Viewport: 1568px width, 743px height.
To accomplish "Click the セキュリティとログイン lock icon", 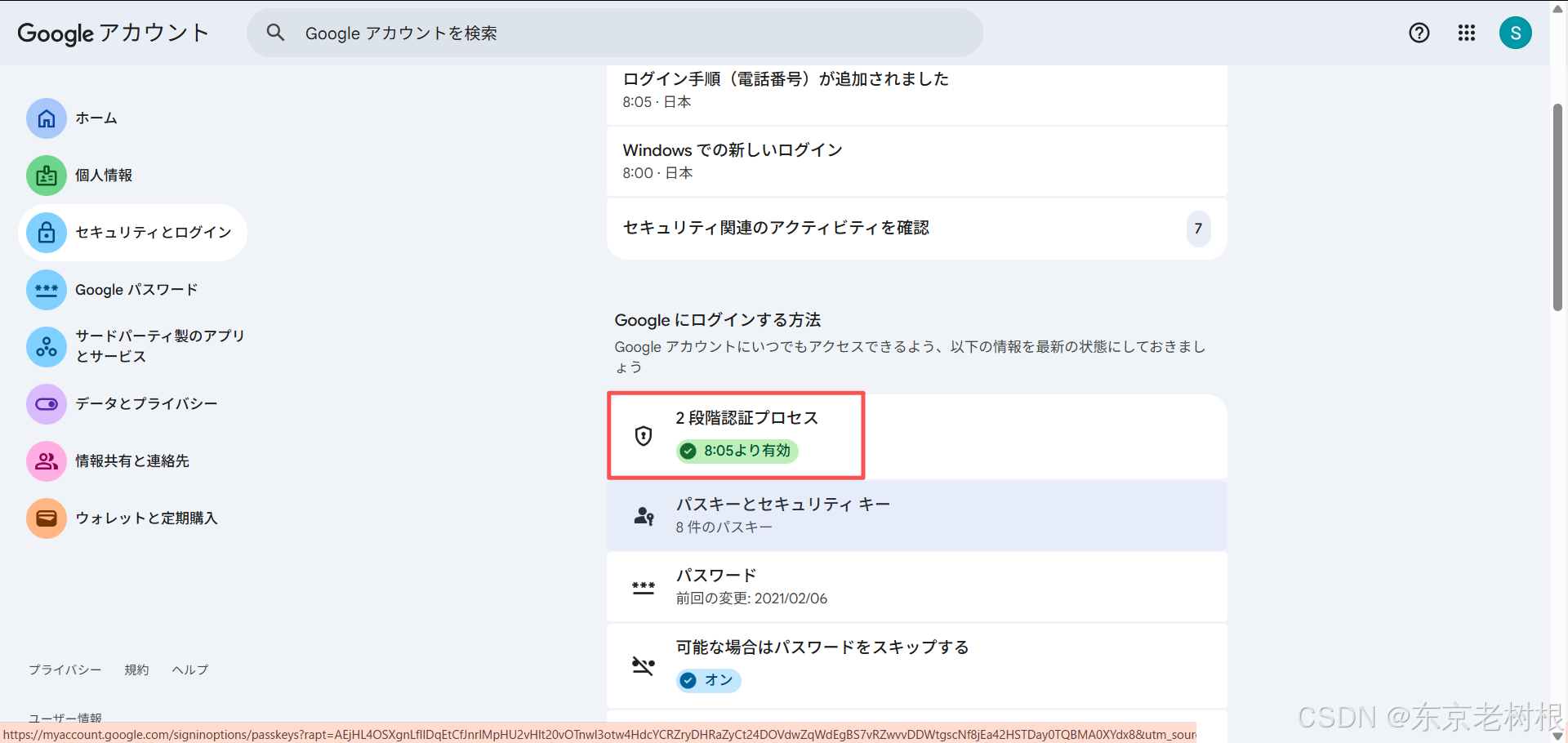I will 47,233.
